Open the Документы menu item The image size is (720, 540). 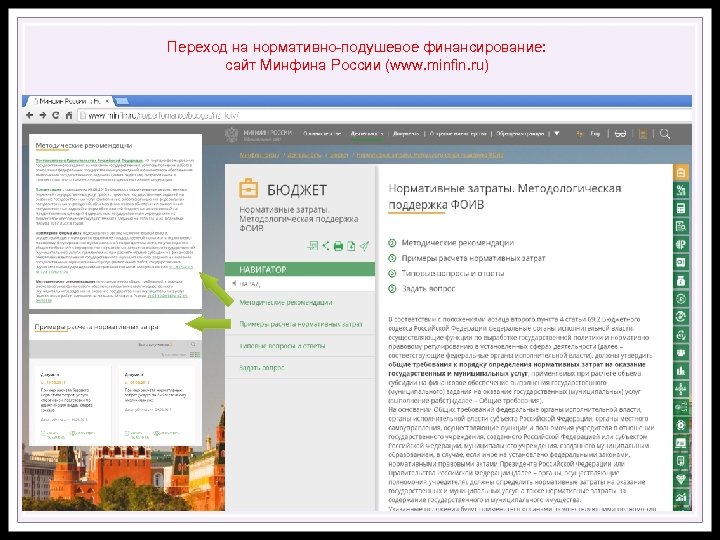(406, 134)
